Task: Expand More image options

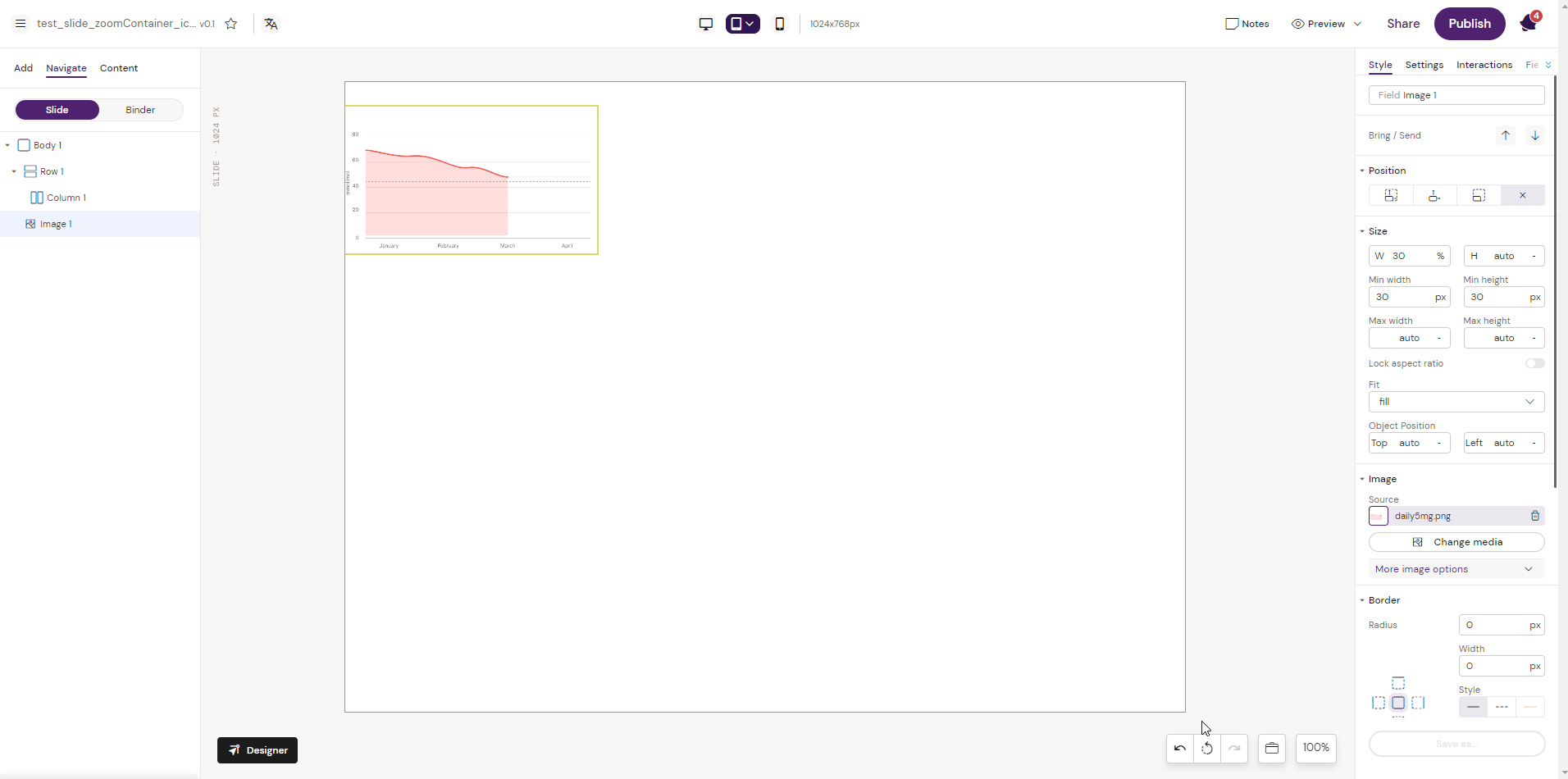Action: [1456, 569]
